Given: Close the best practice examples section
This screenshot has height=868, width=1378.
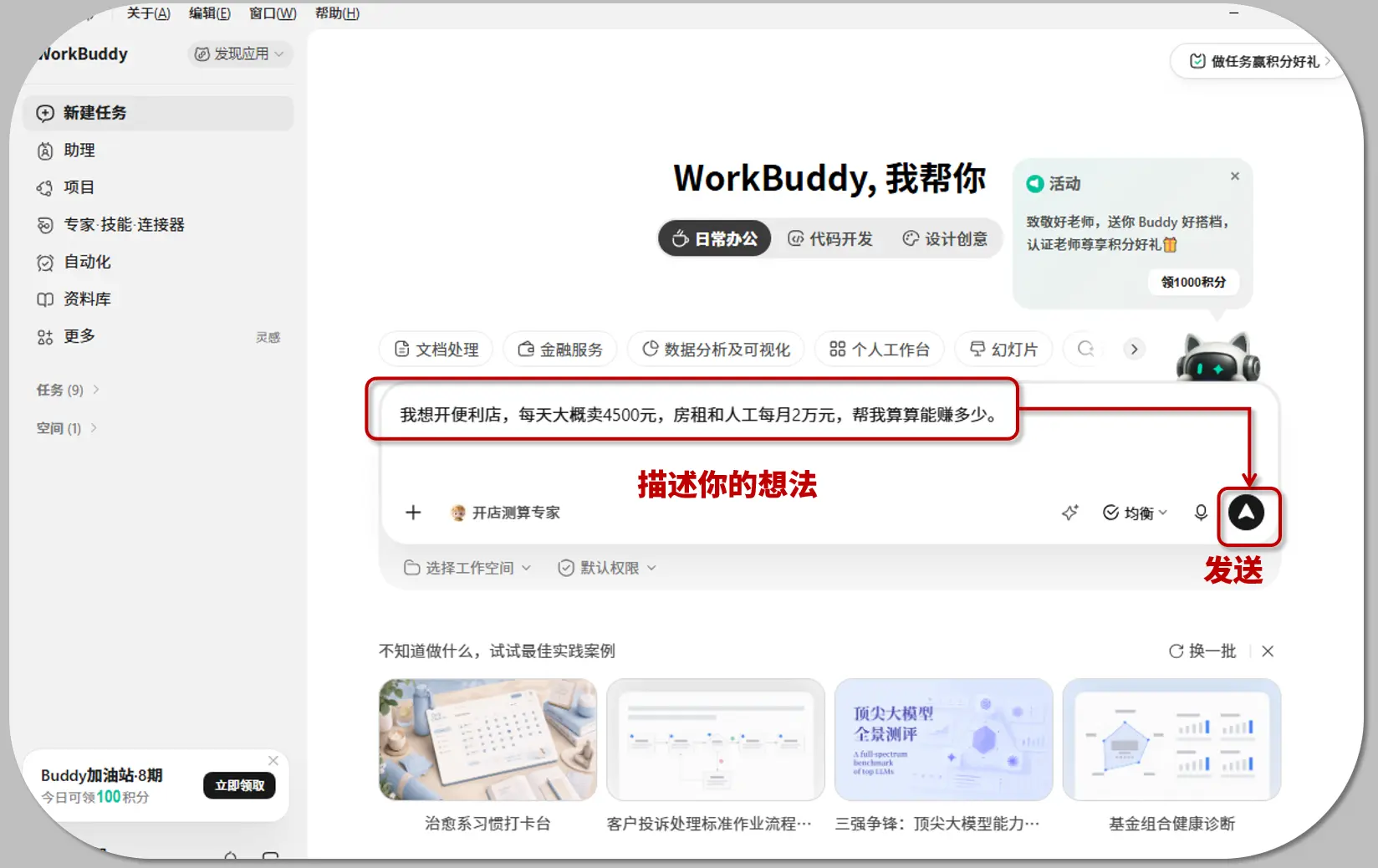Looking at the screenshot, I should 1268,651.
